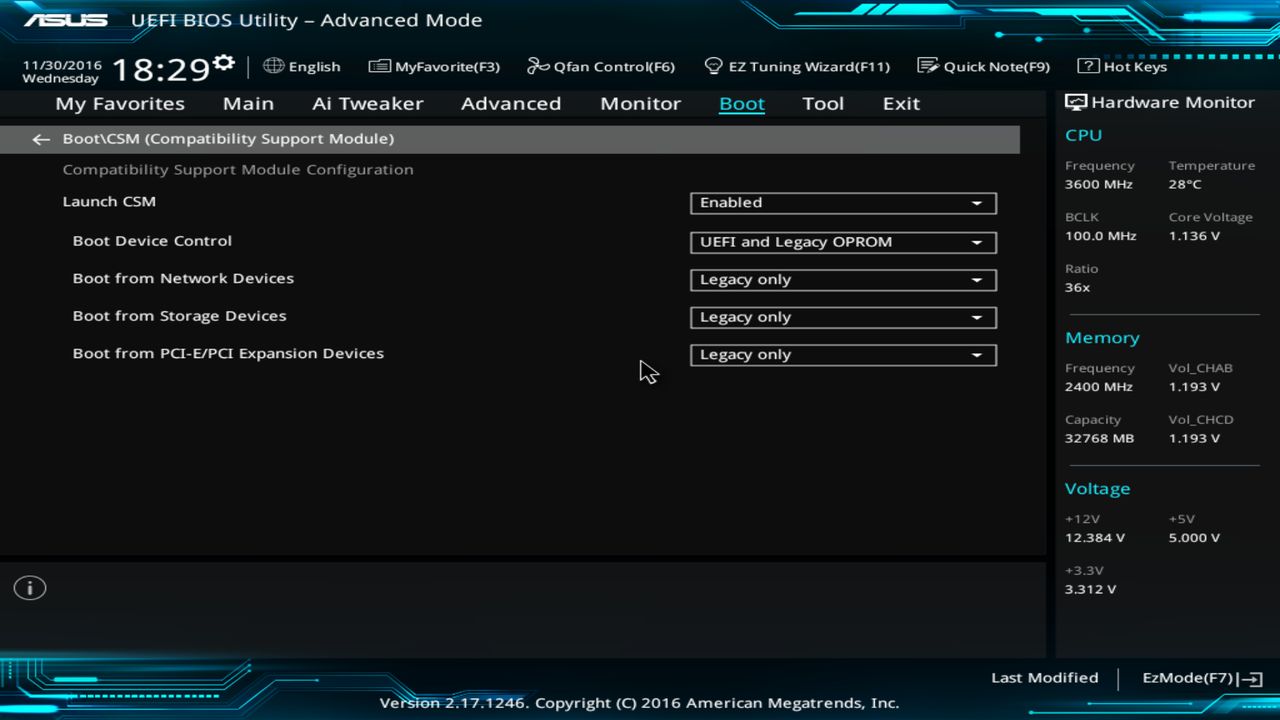Switch to the Exit tab
1280x720 pixels.
[x=900, y=103]
